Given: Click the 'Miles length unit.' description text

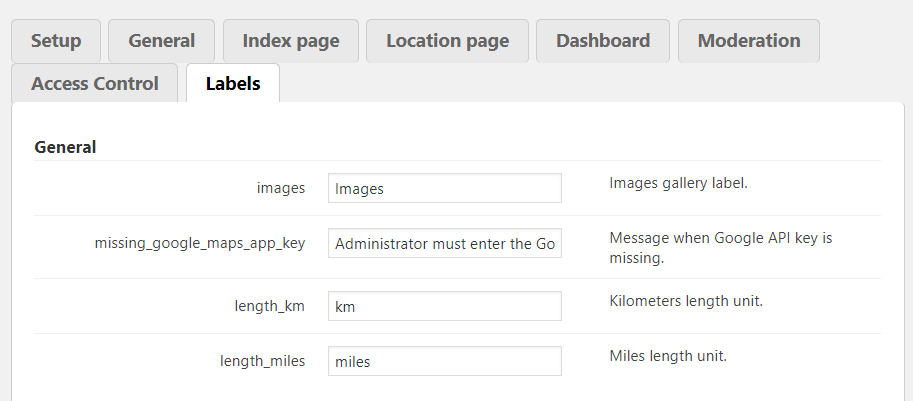Looking at the screenshot, I should [667, 356].
